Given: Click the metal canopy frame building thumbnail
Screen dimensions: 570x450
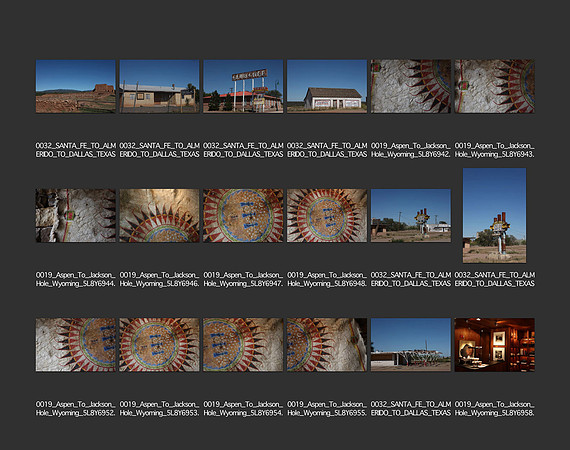Looking at the screenshot, I should (x=411, y=345).
